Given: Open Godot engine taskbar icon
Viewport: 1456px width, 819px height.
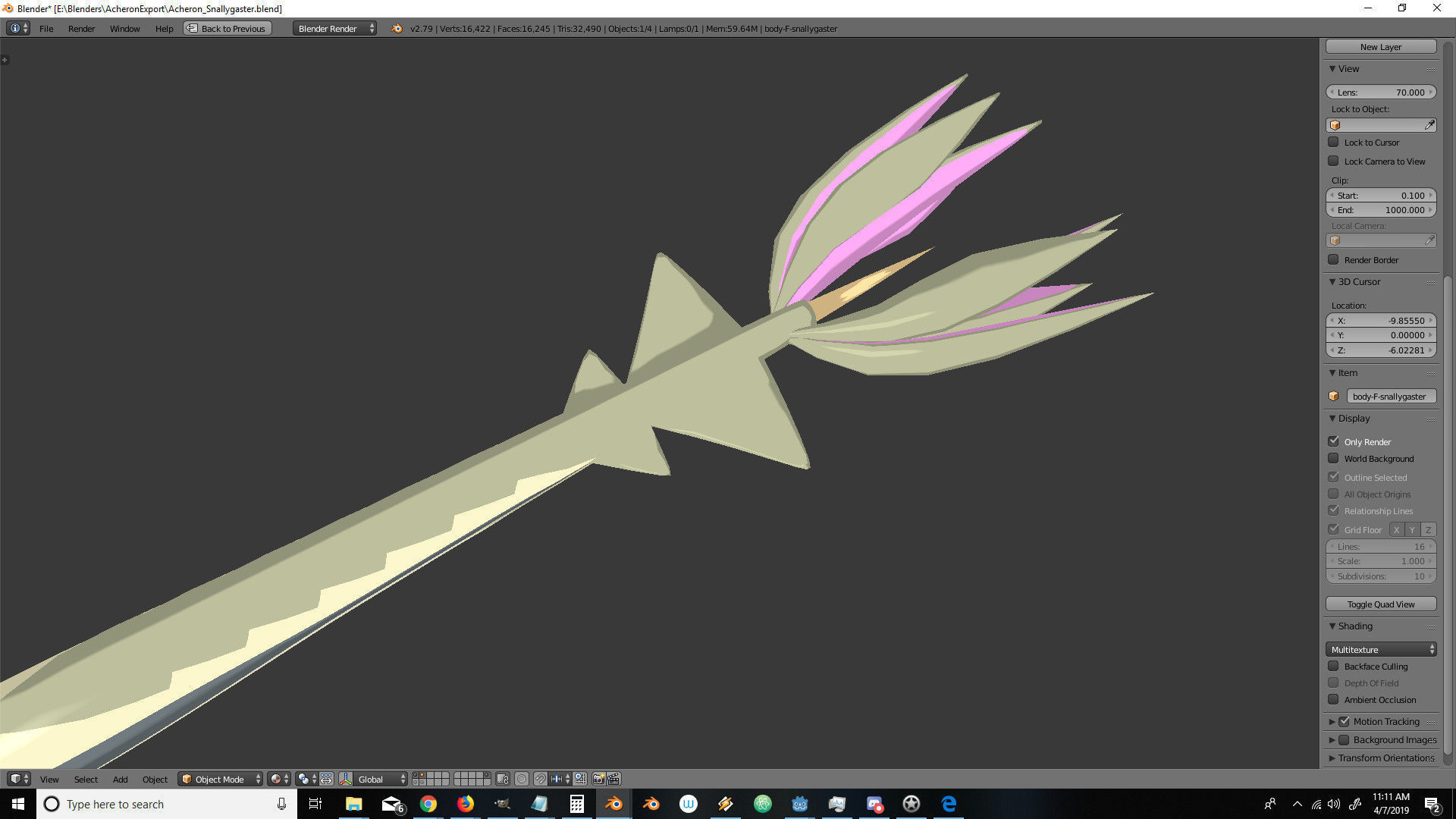Looking at the screenshot, I should click(x=800, y=804).
